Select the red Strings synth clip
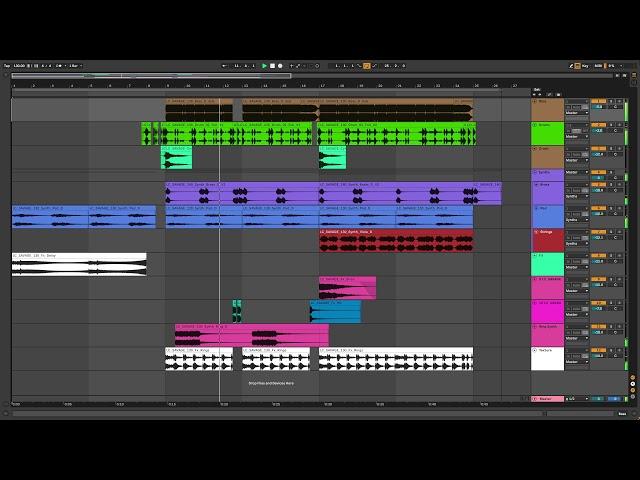This screenshot has width=640, height=480. 396,240
